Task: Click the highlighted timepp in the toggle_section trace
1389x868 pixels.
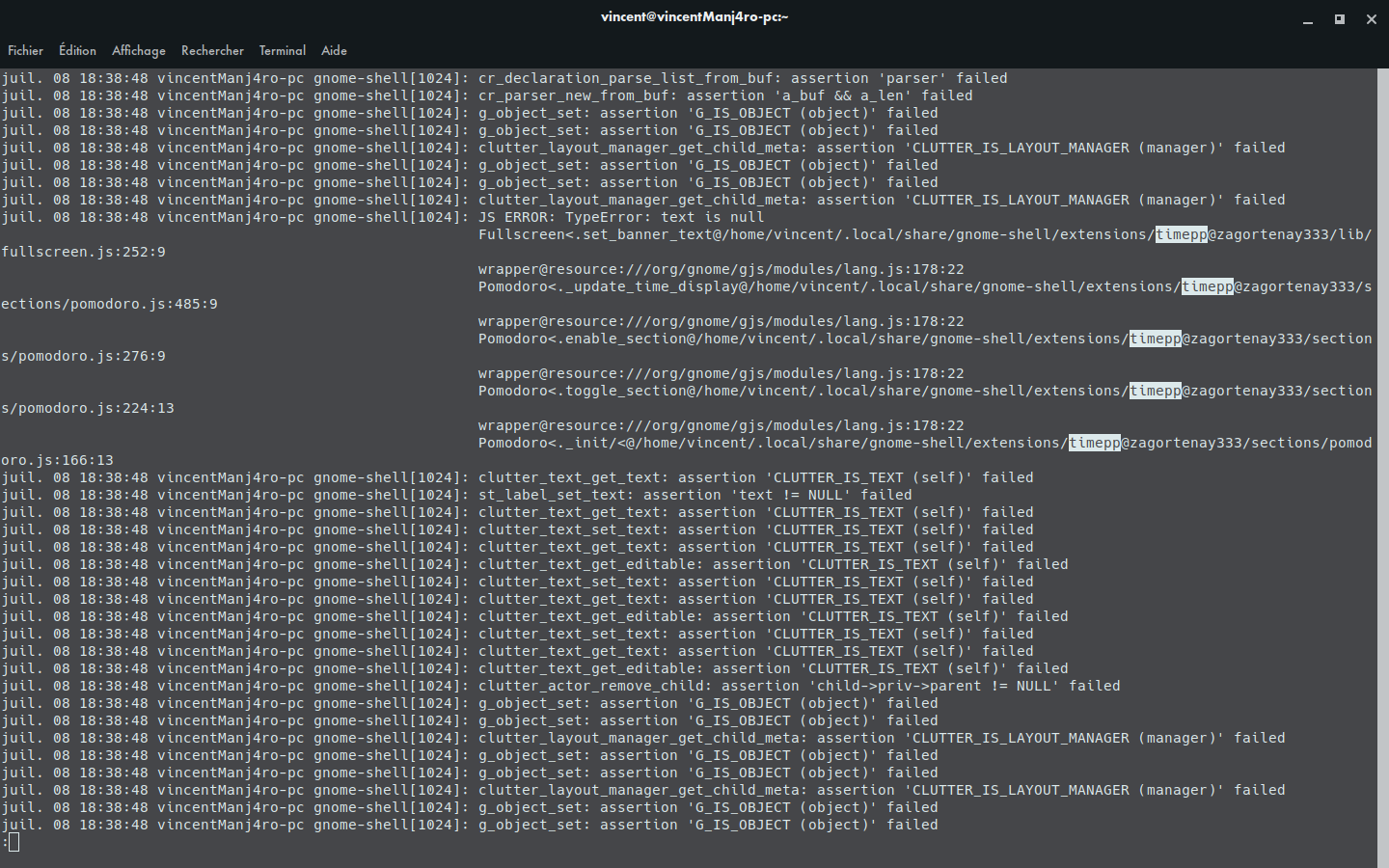Action: point(1155,391)
